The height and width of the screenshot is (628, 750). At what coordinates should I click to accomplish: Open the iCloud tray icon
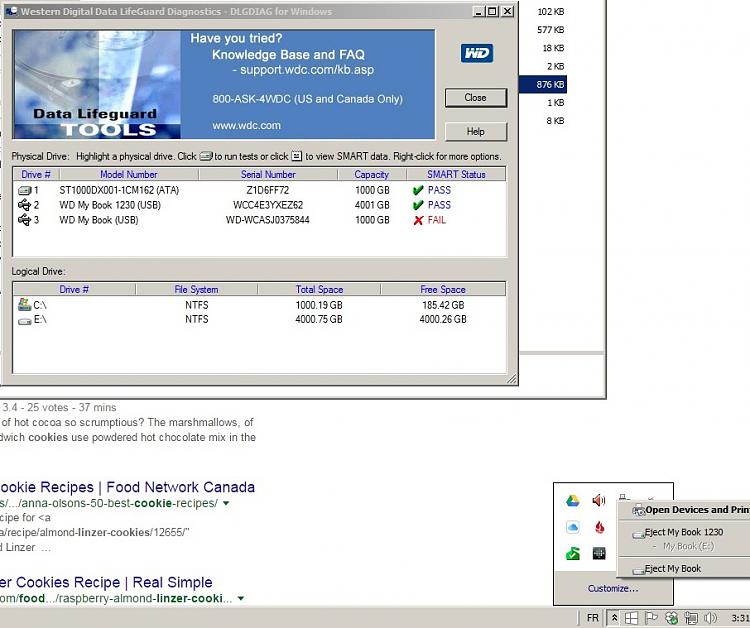(573, 527)
